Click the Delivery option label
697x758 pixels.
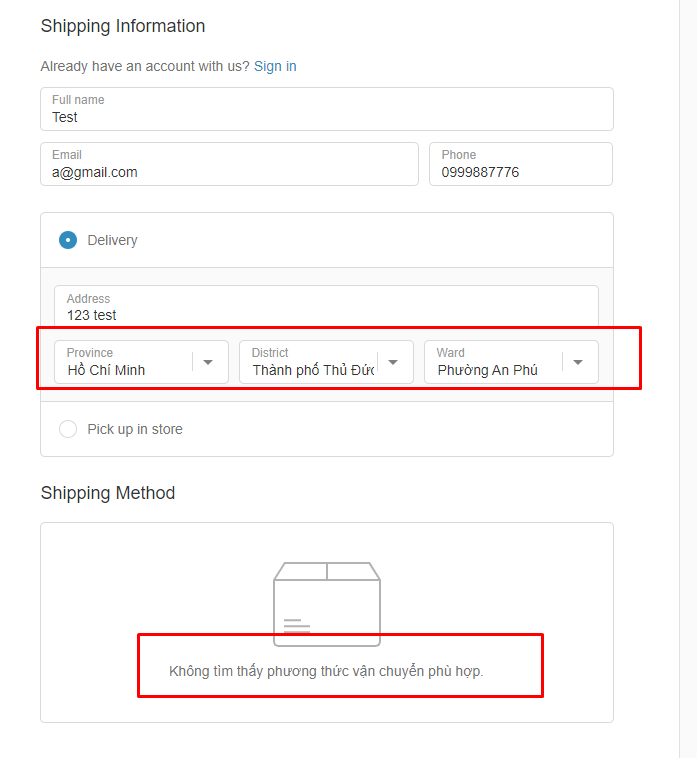112,240
